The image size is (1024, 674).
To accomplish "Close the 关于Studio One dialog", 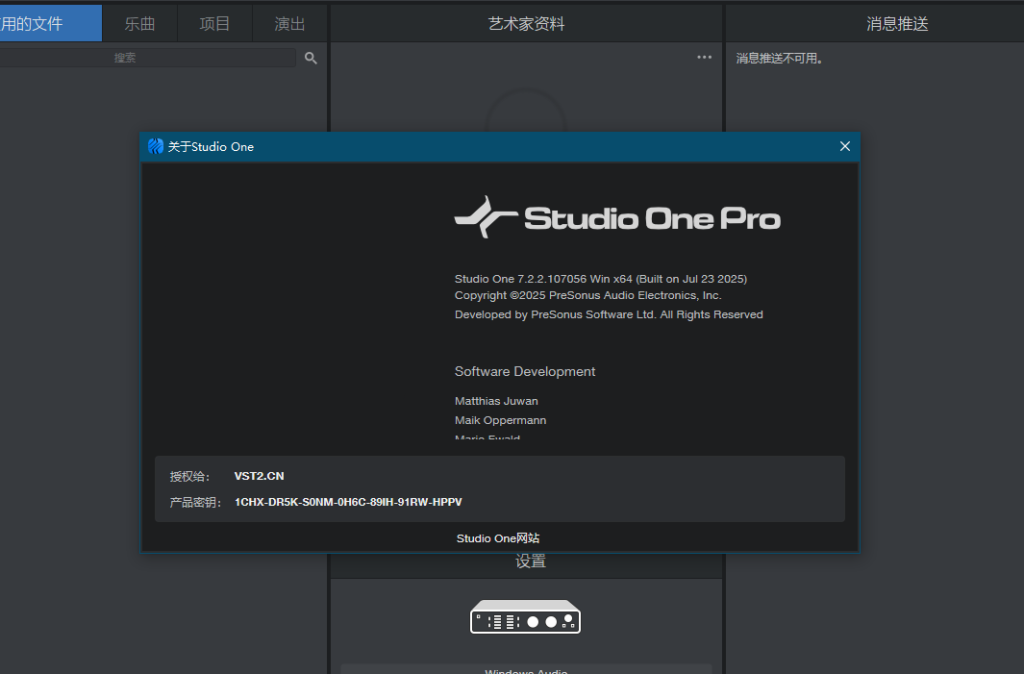I will (845, 146).
